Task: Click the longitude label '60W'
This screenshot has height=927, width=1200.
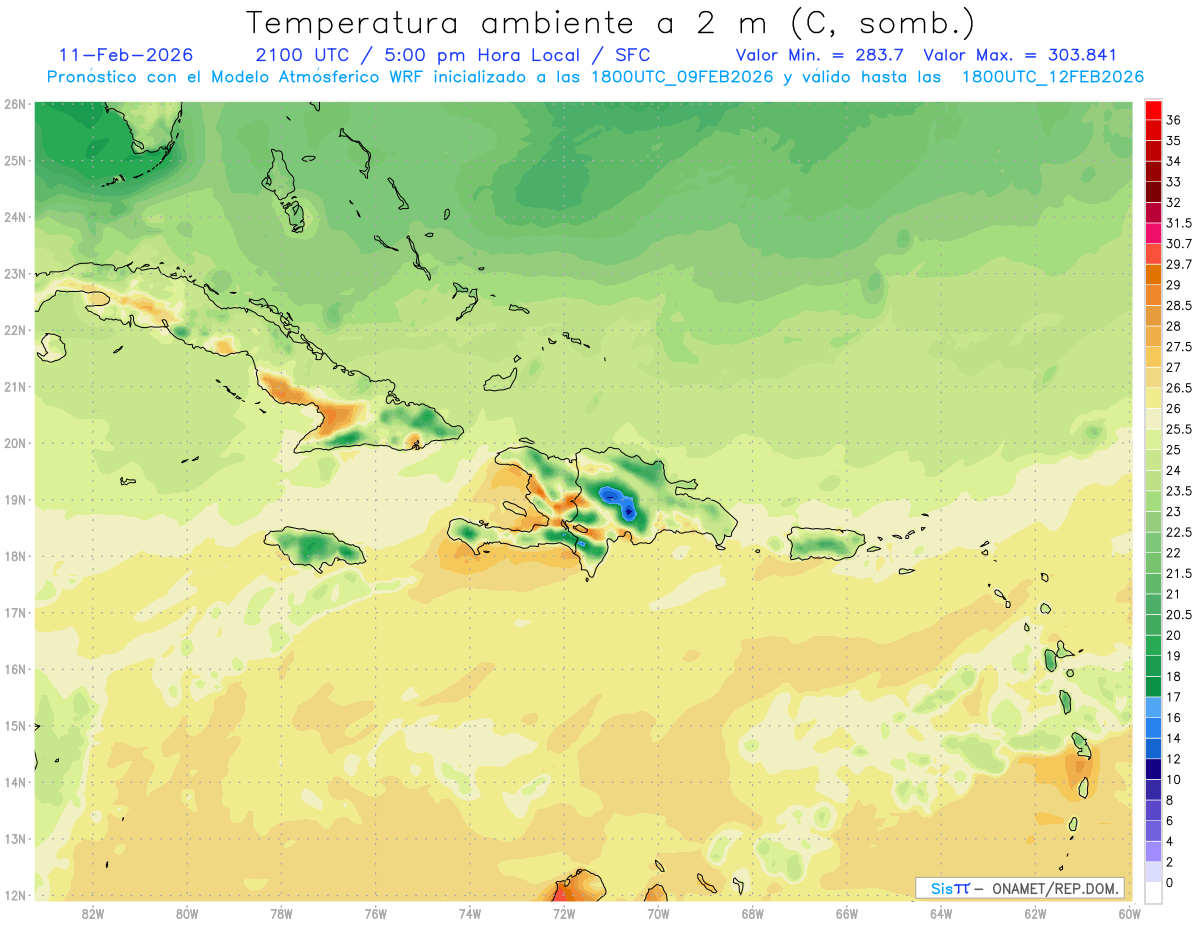Action: point(1129,913)
